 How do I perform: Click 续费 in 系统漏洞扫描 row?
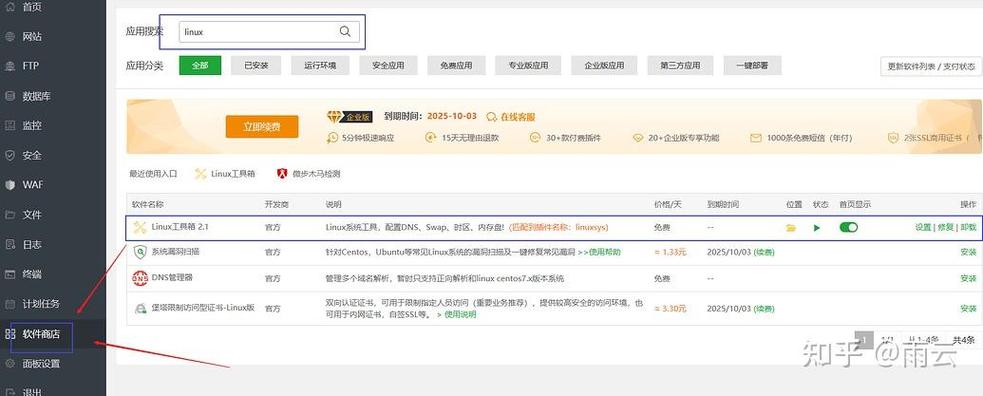pyautogui.click(x=764, y=253)
